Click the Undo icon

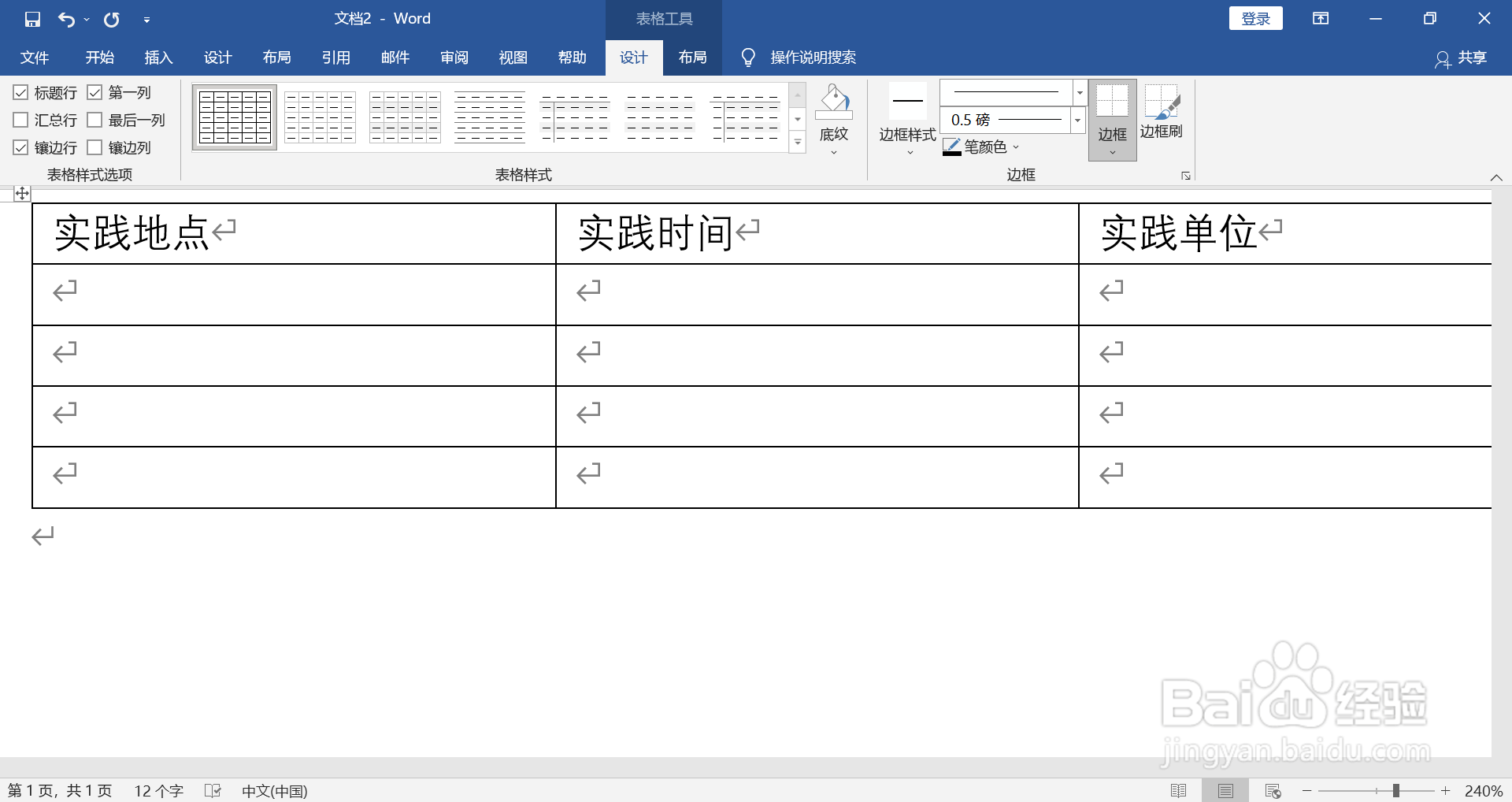[67, 18]
